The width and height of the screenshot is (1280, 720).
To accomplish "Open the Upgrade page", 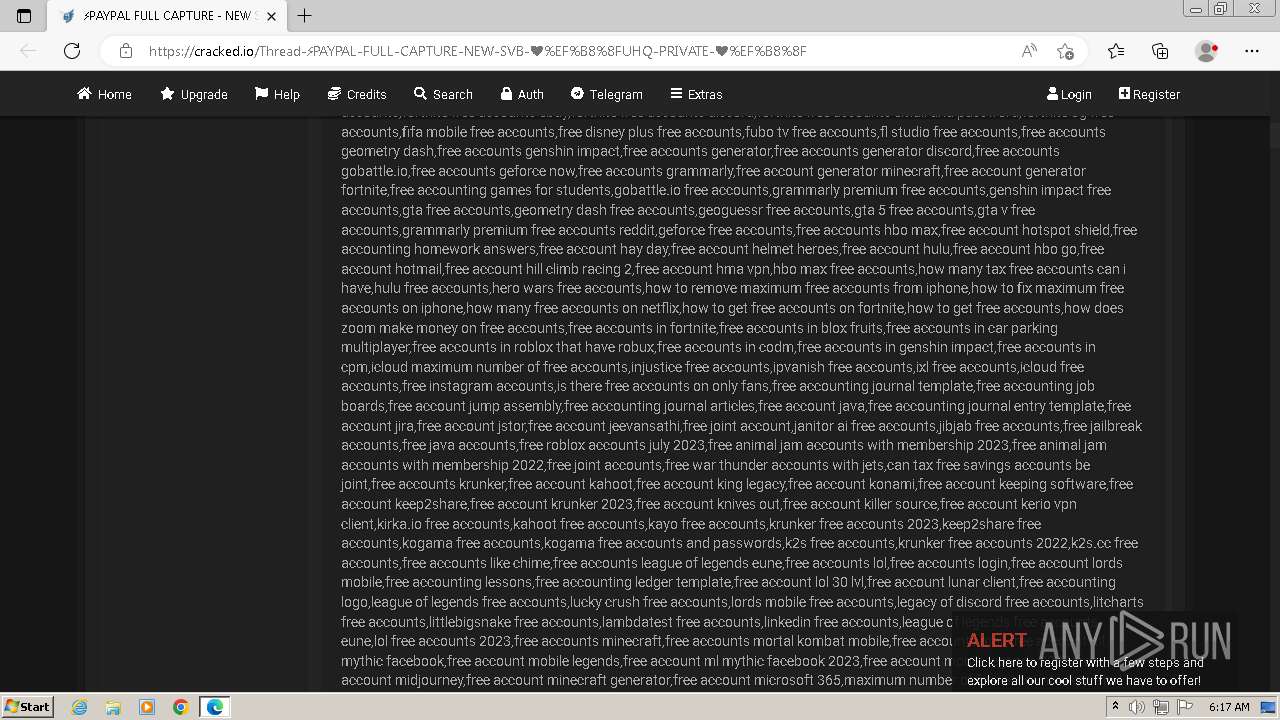I will point(194,94).
